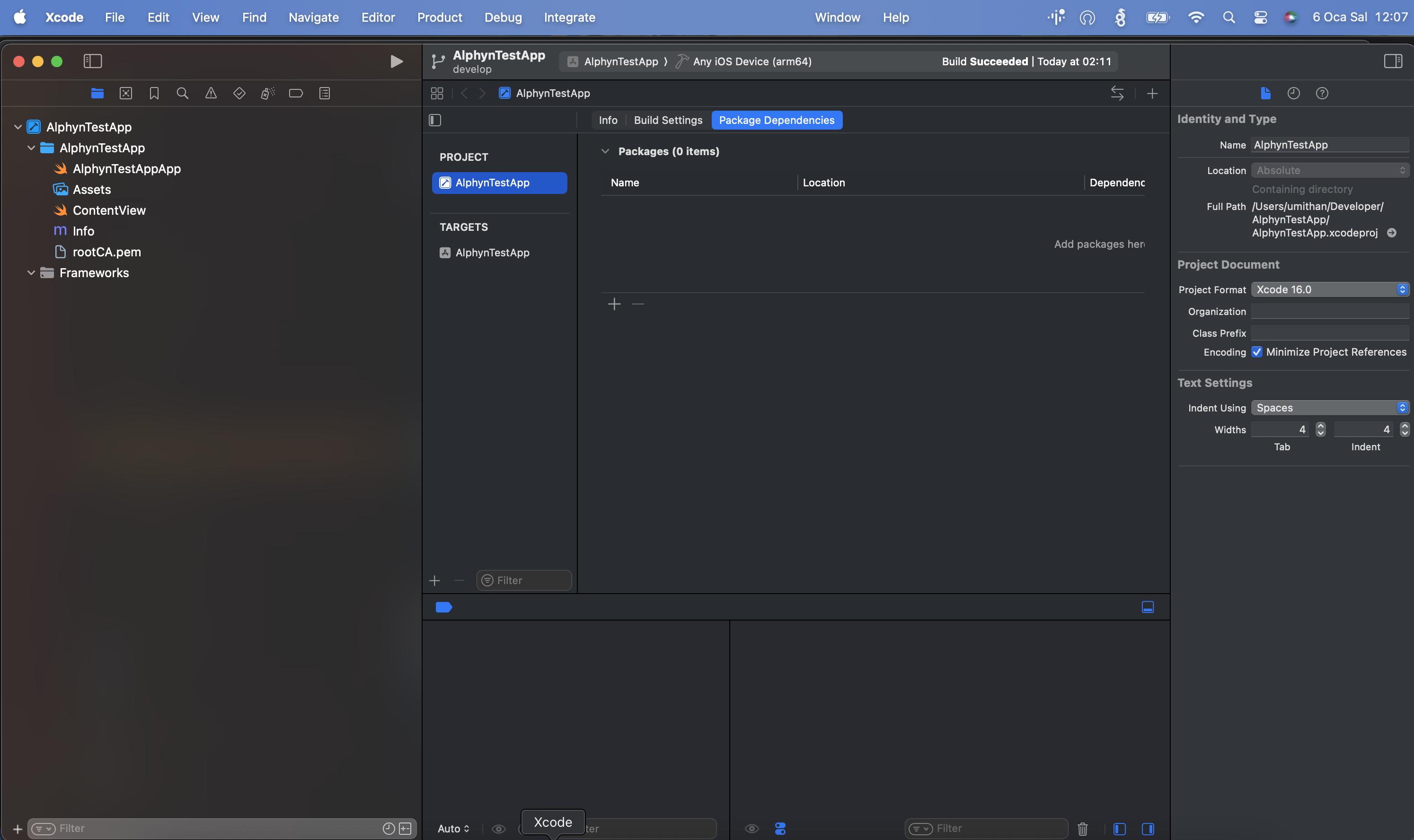Click the Run play button
The width and height of the screenshot is (1414, 840).
pos(397,61)
